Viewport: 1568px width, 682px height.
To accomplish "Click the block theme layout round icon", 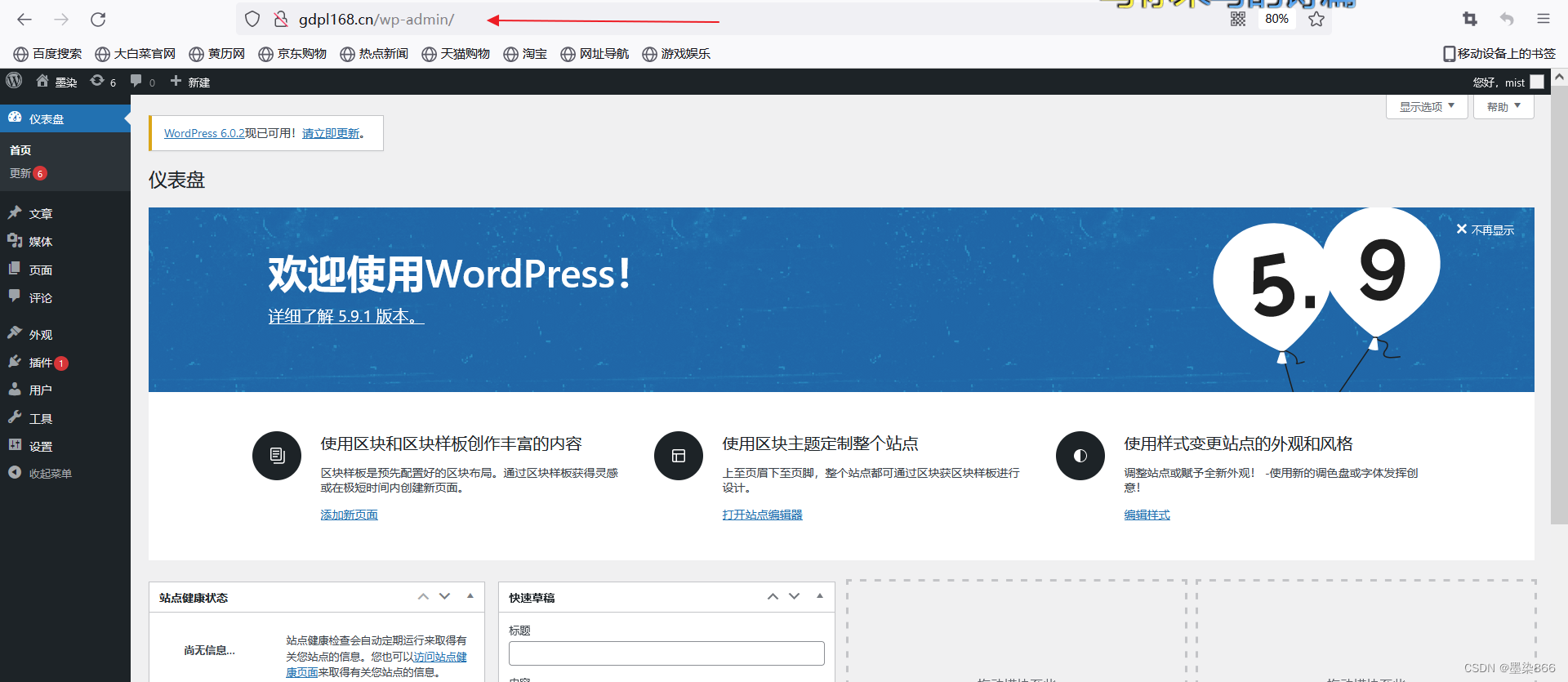I will click(679, 456).
